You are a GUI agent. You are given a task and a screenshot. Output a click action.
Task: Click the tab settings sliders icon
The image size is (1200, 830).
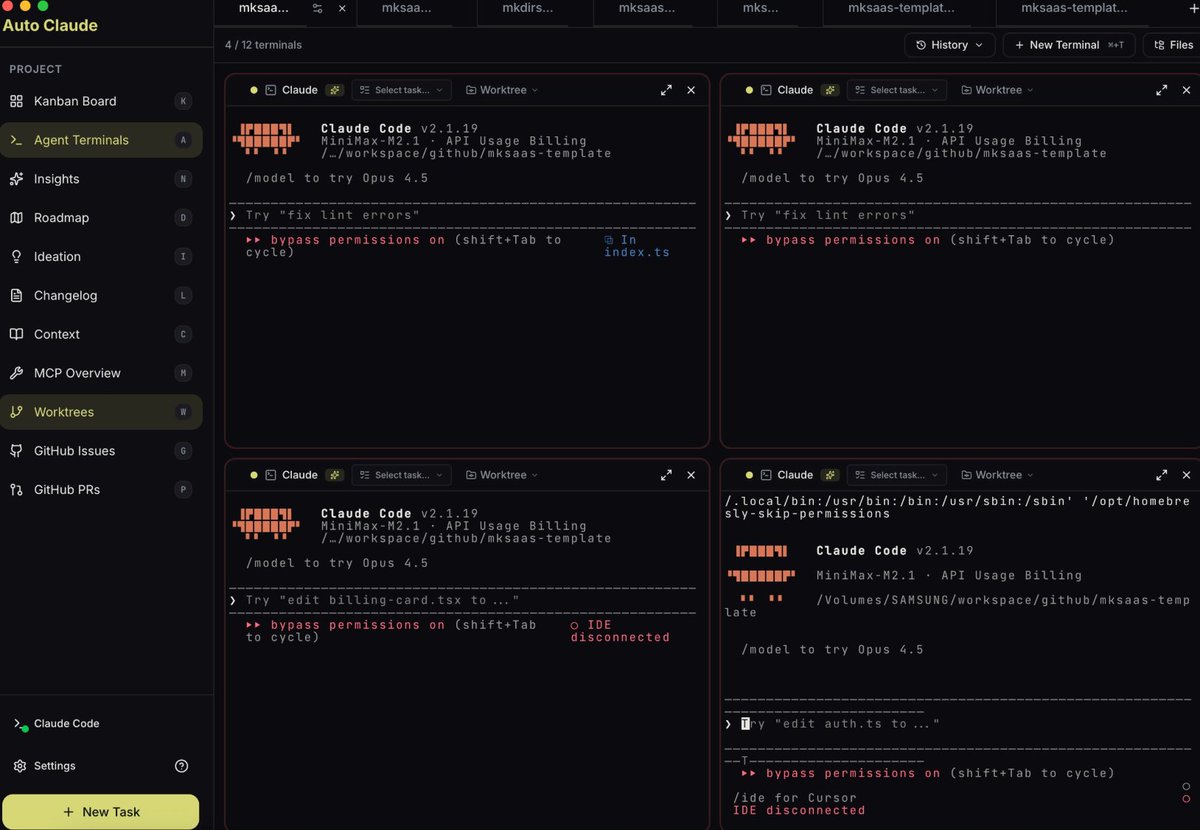point(318,8)
